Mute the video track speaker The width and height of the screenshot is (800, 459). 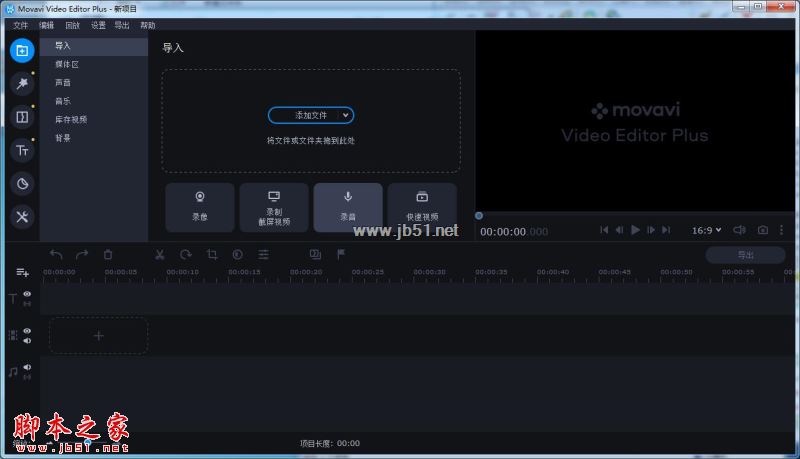pos(27,341)
